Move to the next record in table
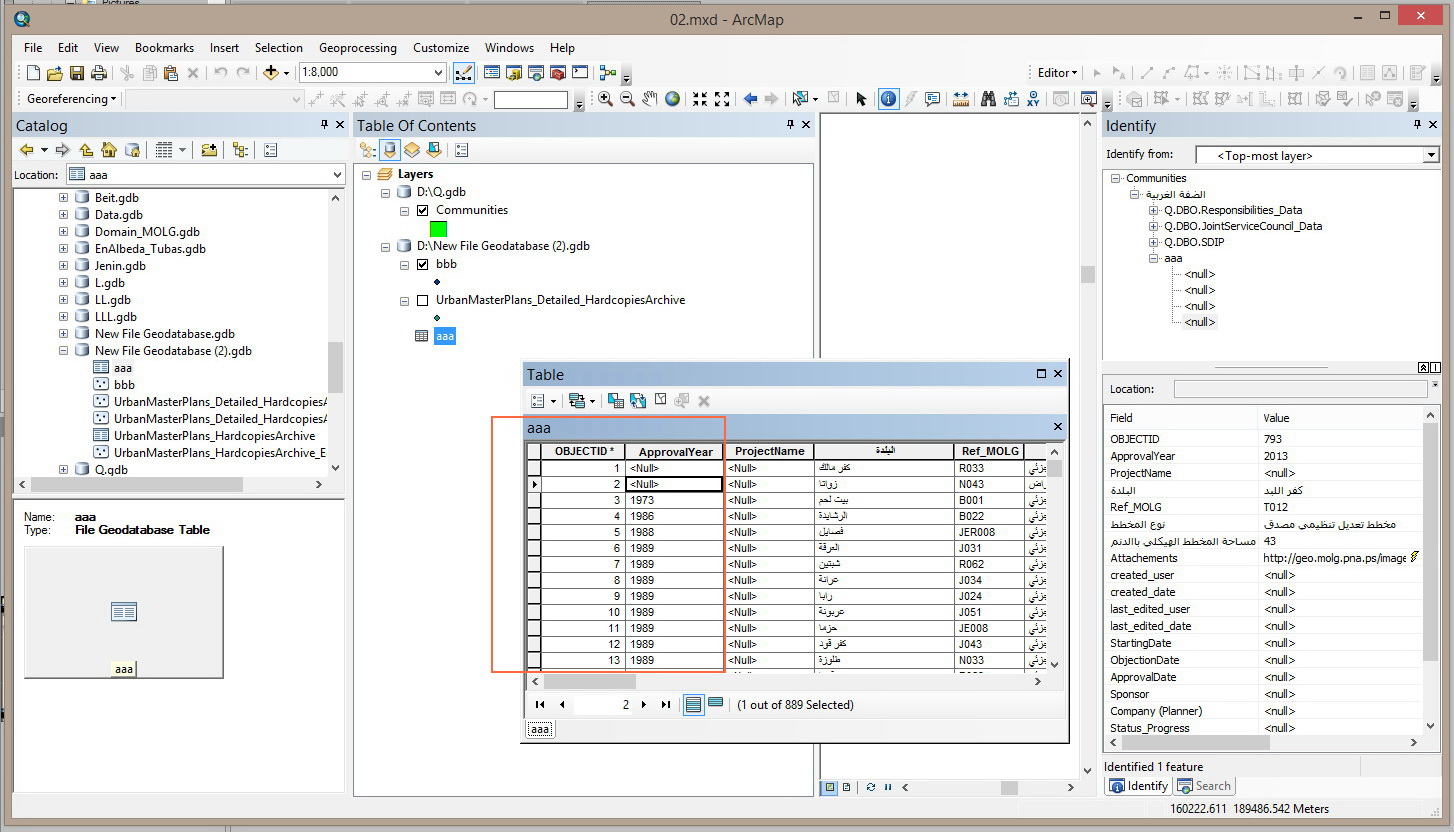This screenshot has width=1454, height=832. (x=644, y=705)
